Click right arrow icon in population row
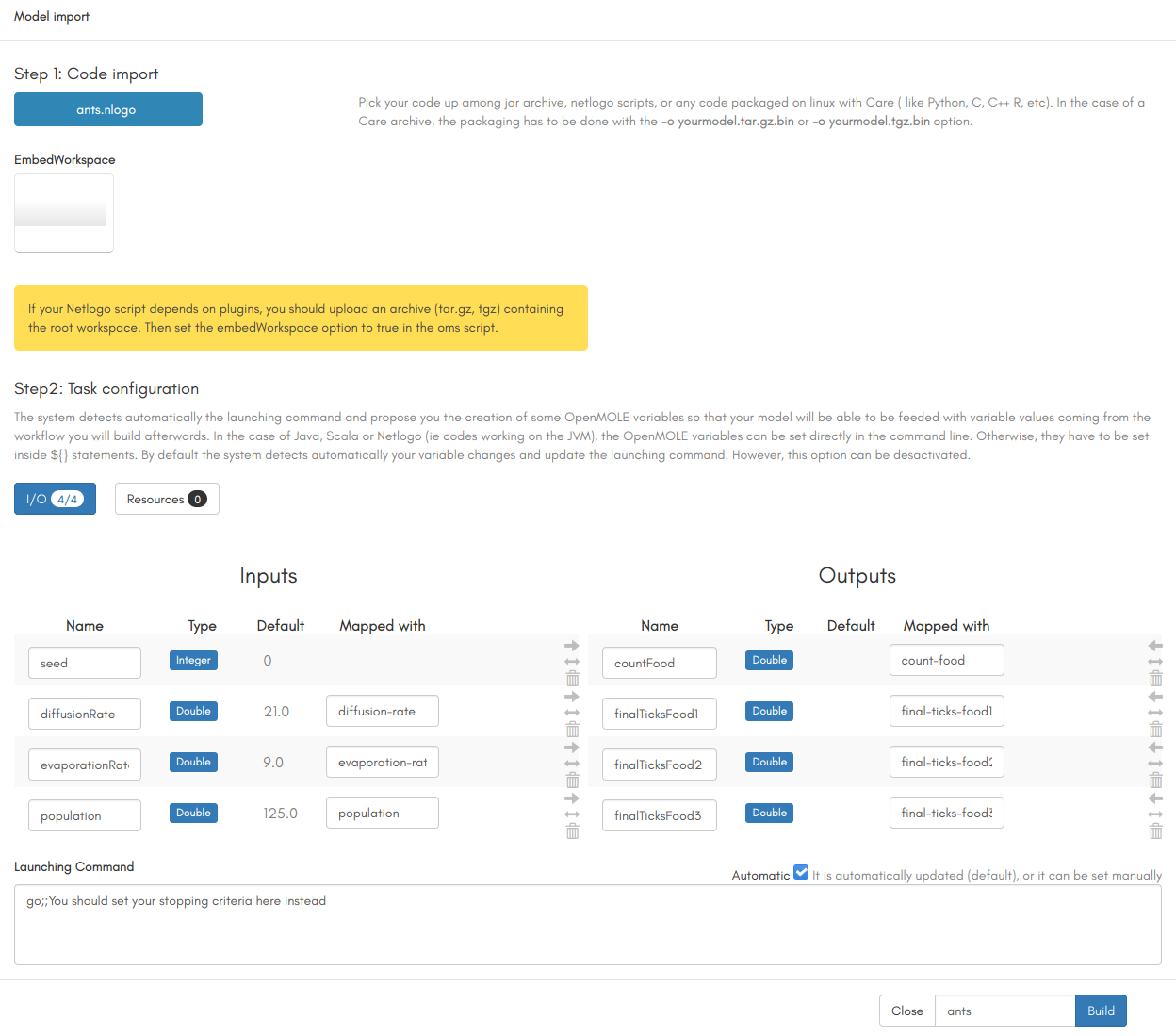The width and height of the screenshot is (1176, 1036). pos(571,798)
